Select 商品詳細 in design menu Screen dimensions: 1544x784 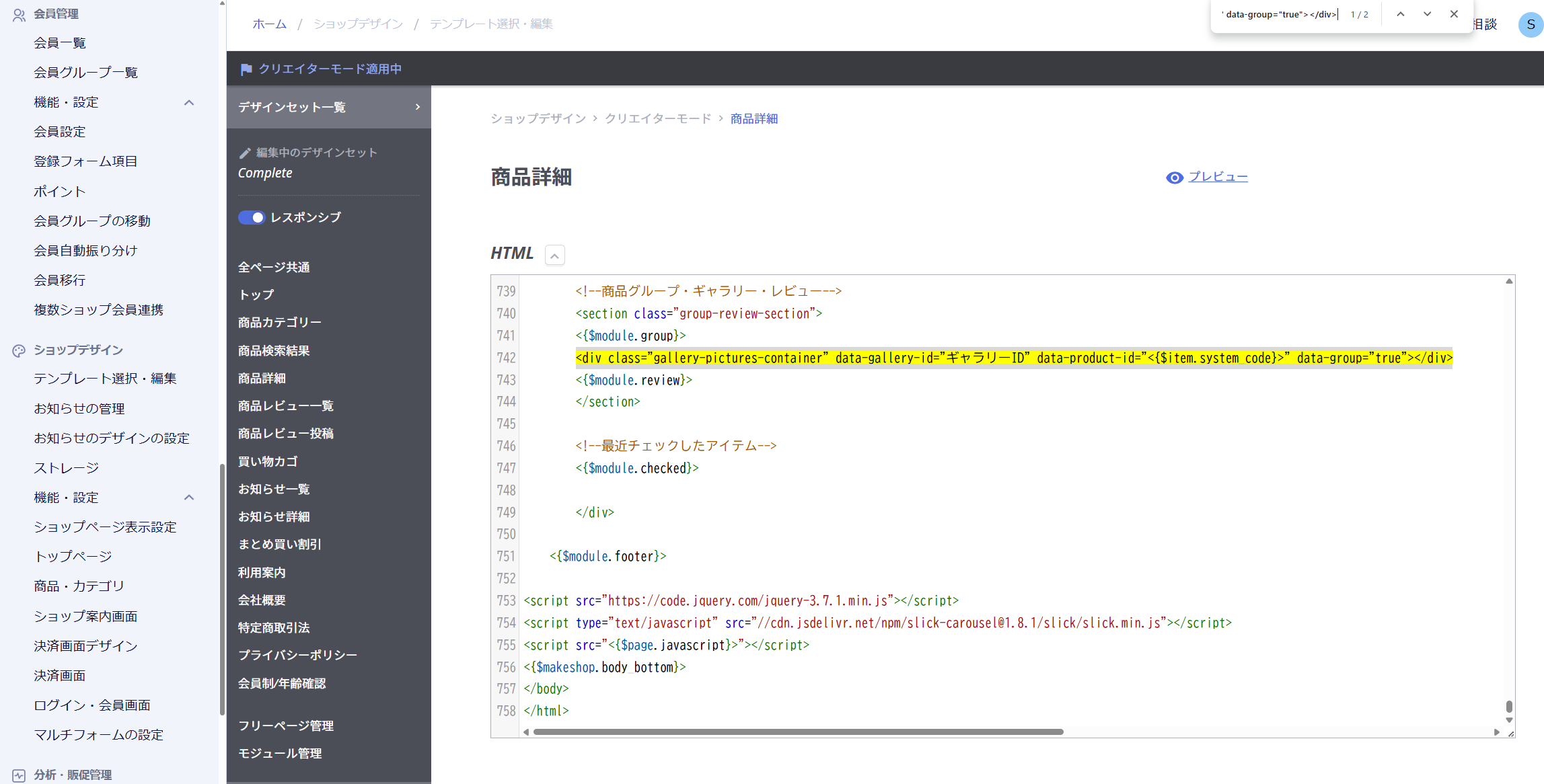click(262, 379)
